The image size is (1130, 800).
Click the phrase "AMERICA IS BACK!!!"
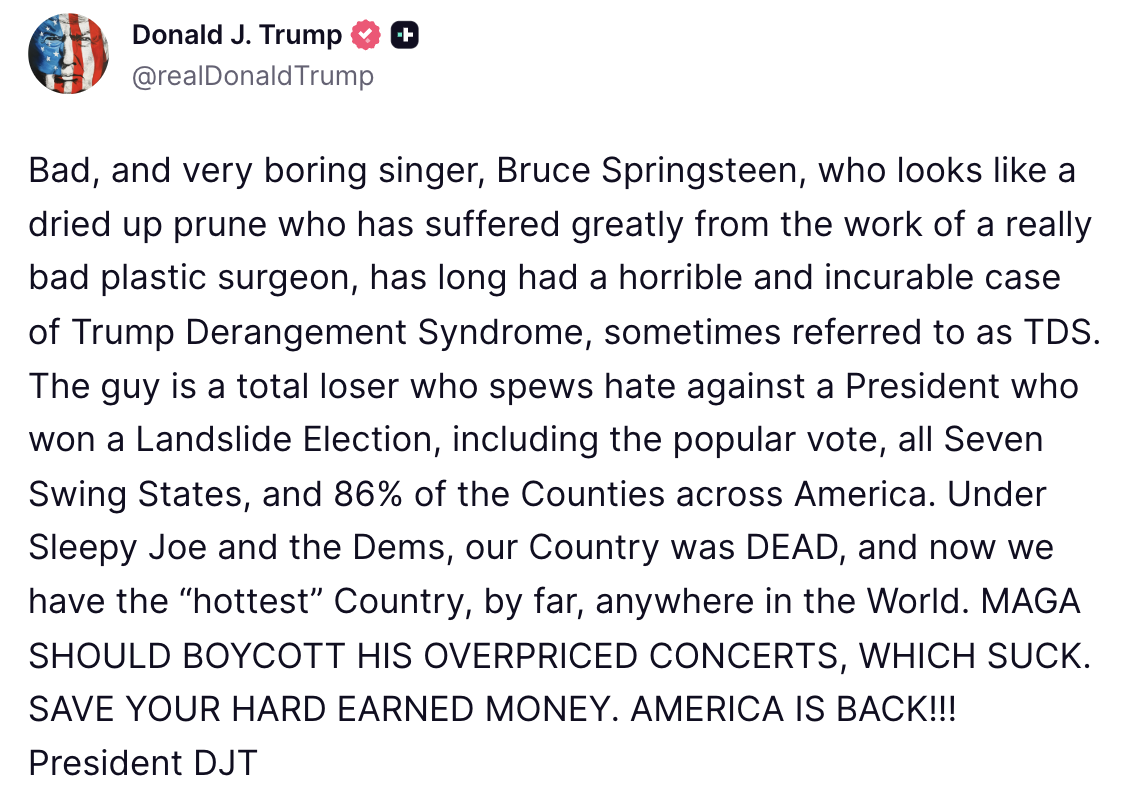pyautogui.click(x=793, y=710)
